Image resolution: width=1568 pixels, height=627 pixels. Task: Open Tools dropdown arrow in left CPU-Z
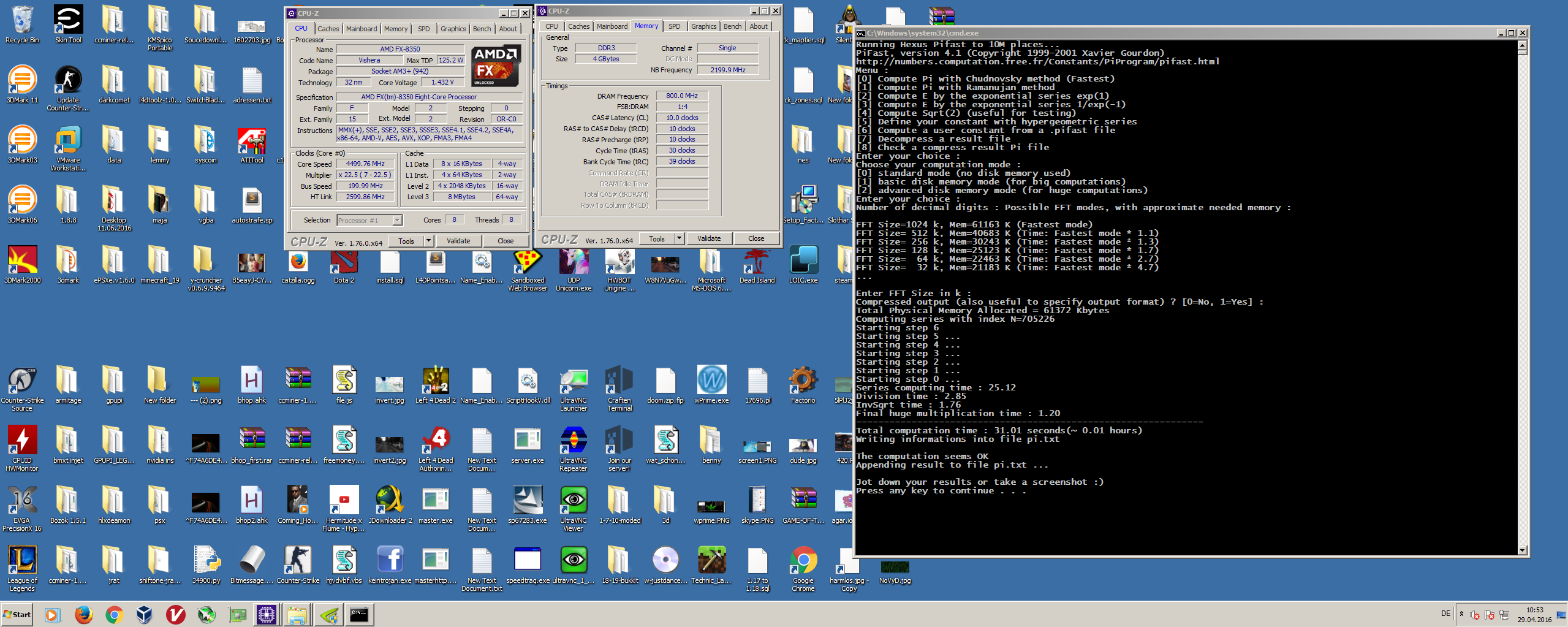click(429, 241)
